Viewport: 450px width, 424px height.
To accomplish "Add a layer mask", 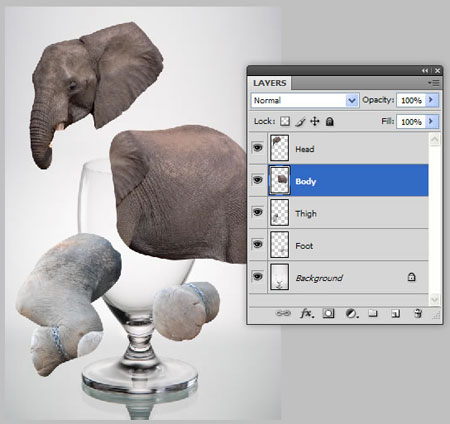I will (x=328, y=313).
